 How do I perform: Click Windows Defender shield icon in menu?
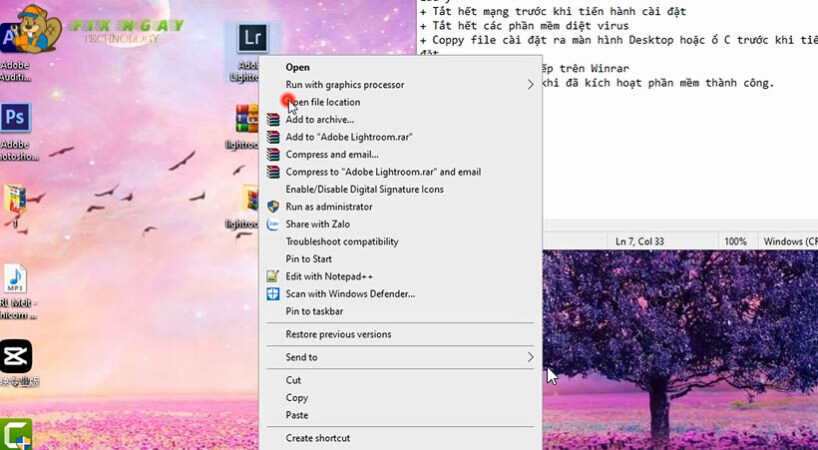[x=273, y=294]
